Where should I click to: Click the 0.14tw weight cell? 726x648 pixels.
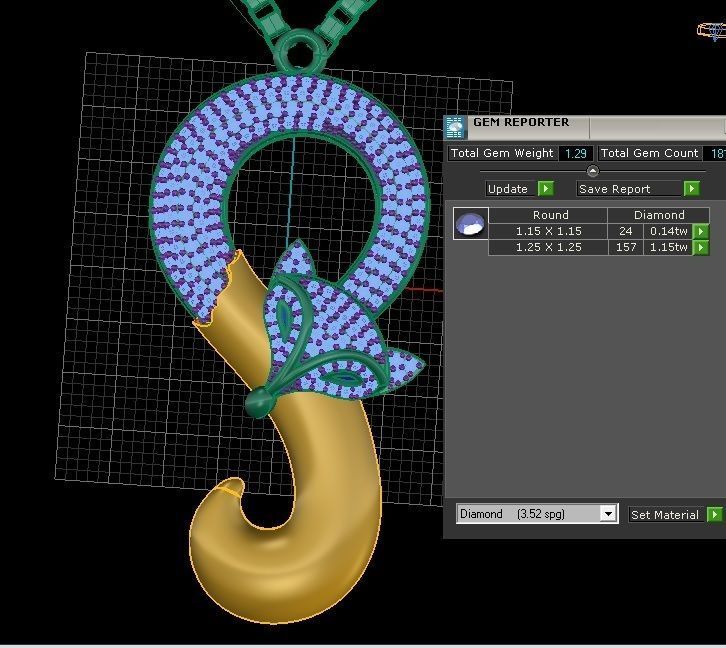[x=668, y=231]
